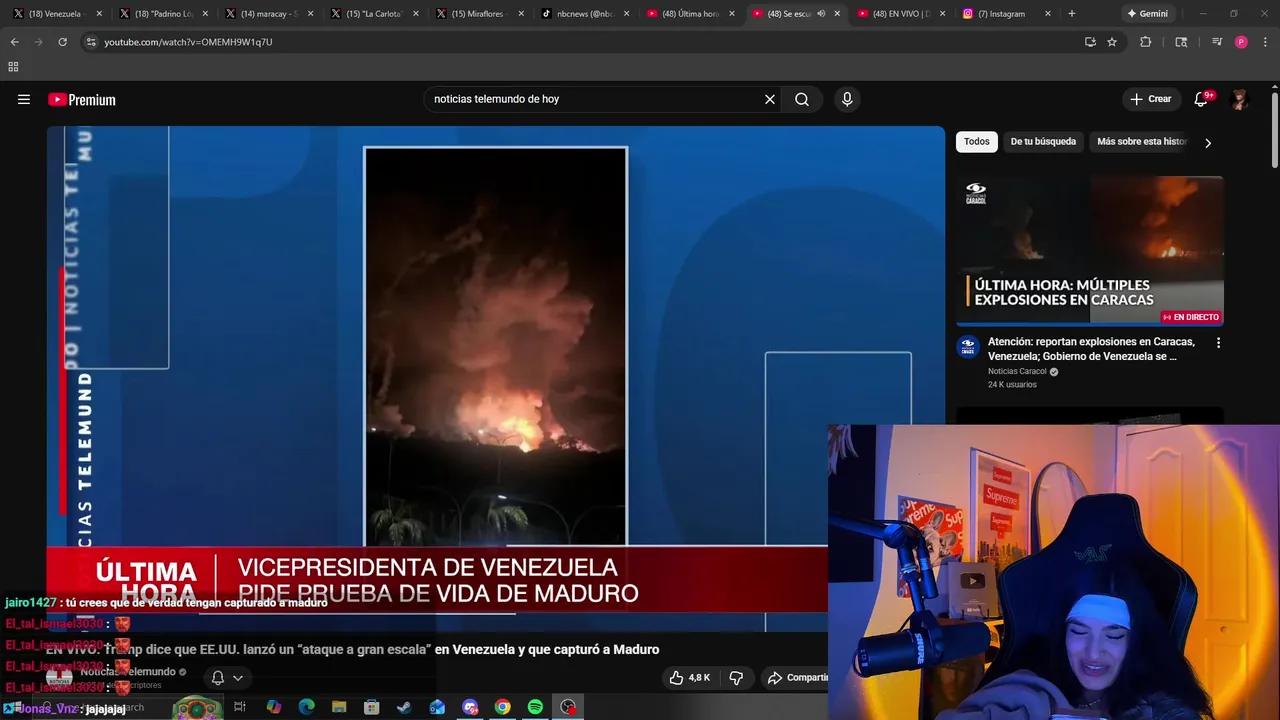Open Spotify from the taskbar

(535, 707)
